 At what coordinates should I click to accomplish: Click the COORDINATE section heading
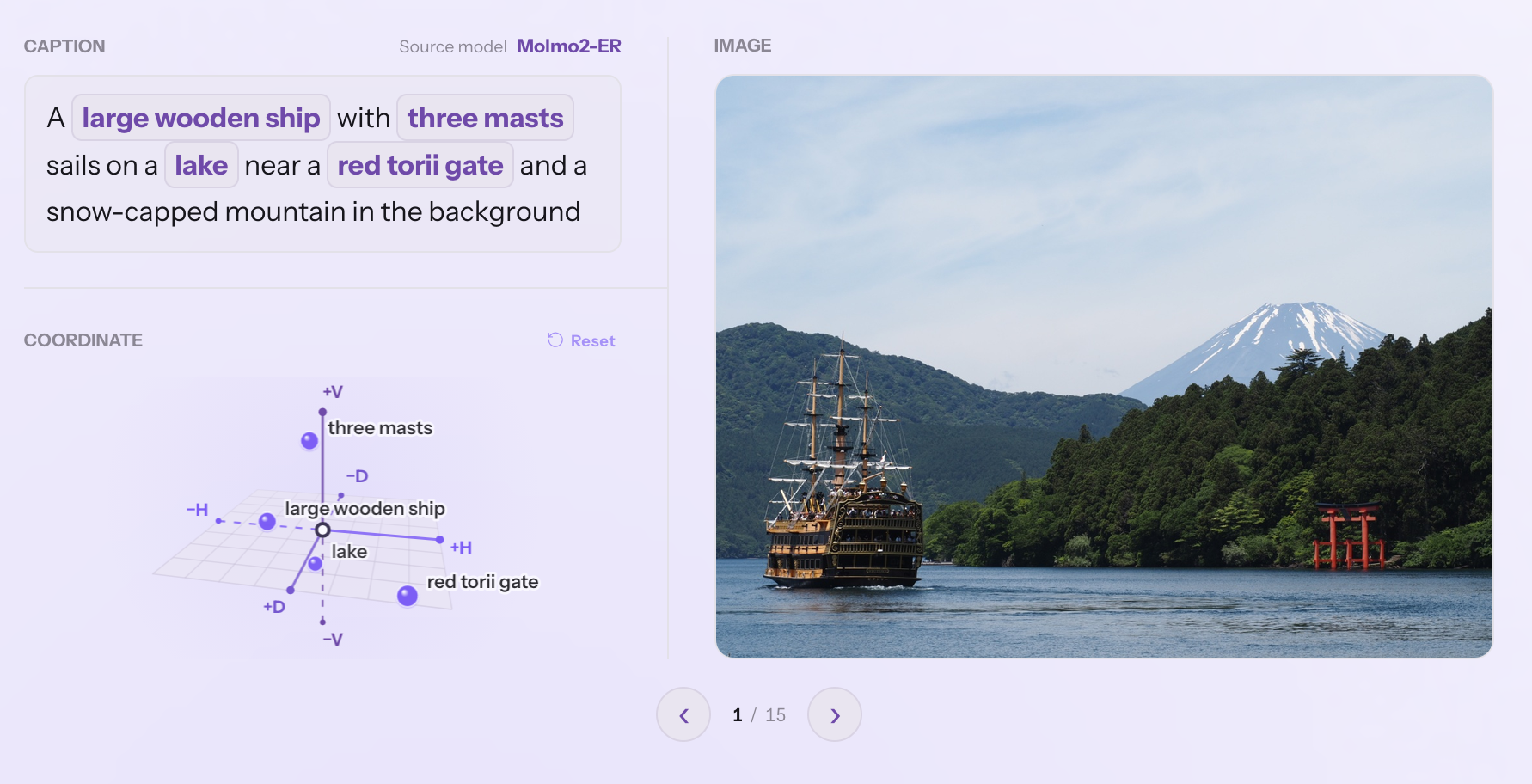83,340
